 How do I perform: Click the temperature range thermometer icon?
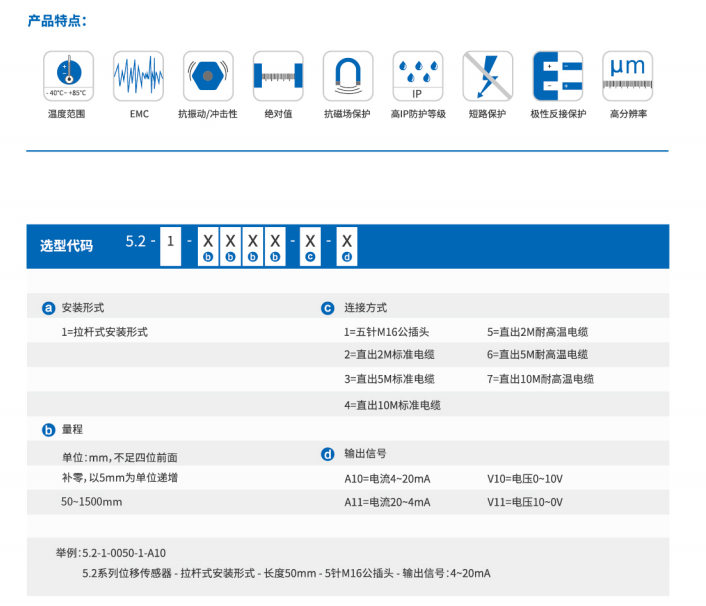point(67,76)
